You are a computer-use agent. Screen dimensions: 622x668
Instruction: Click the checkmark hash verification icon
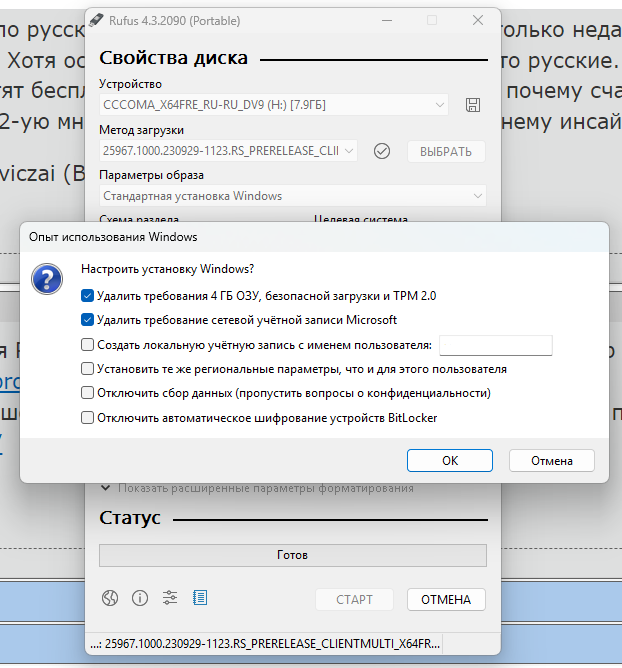(x=382, y=151)
